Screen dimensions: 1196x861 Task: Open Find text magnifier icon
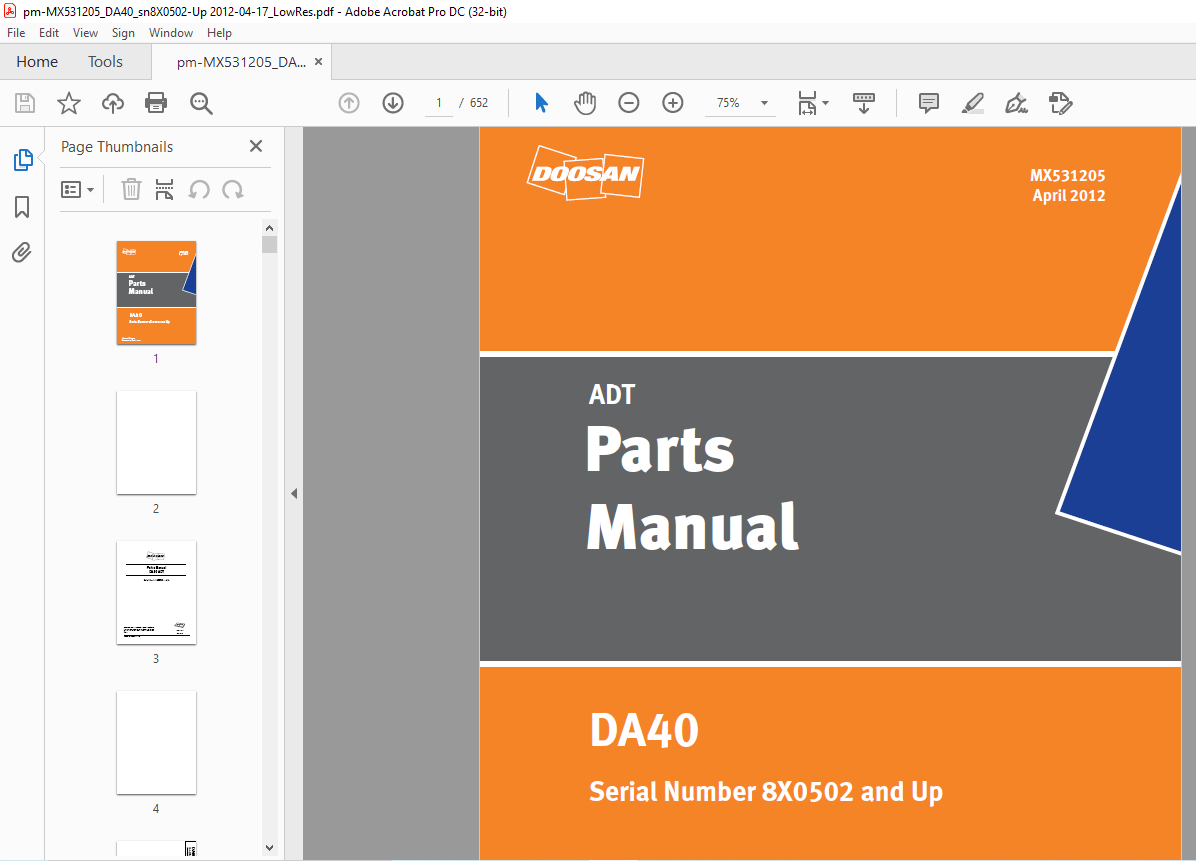click(x=201, y=103)
